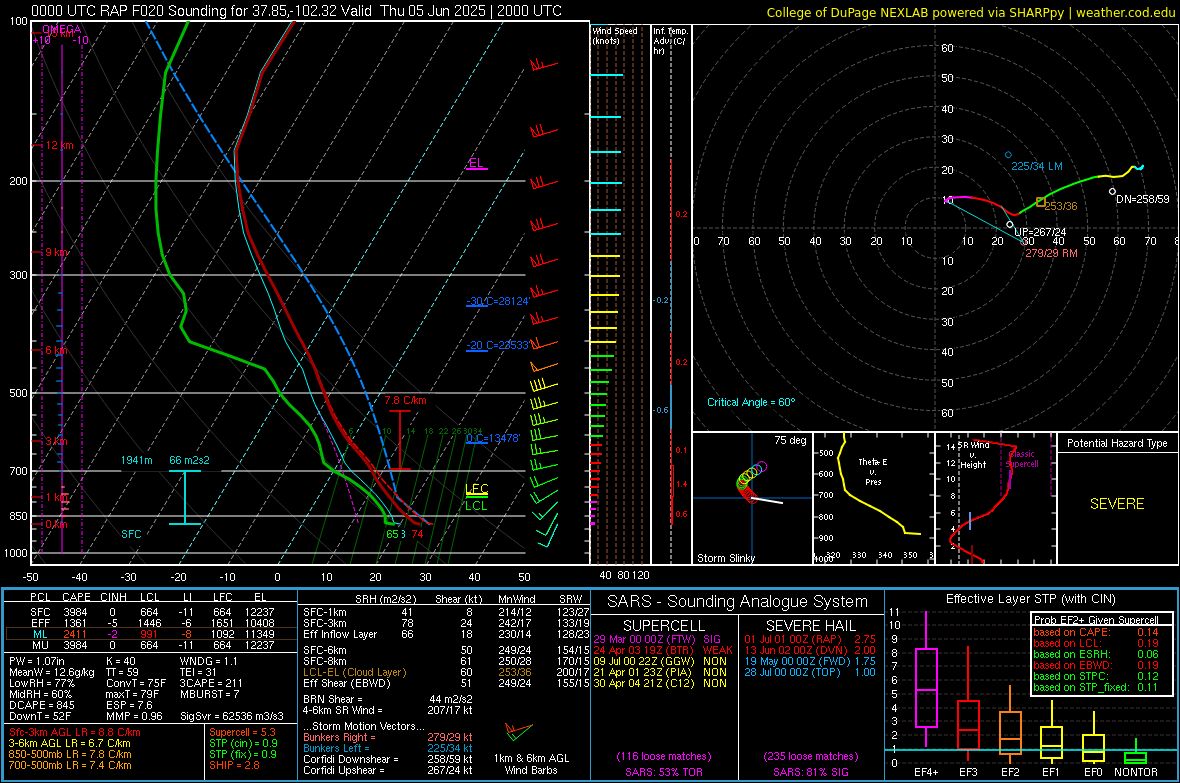Click the 'Storm Slinky' panel label

[x=725, y=558]
